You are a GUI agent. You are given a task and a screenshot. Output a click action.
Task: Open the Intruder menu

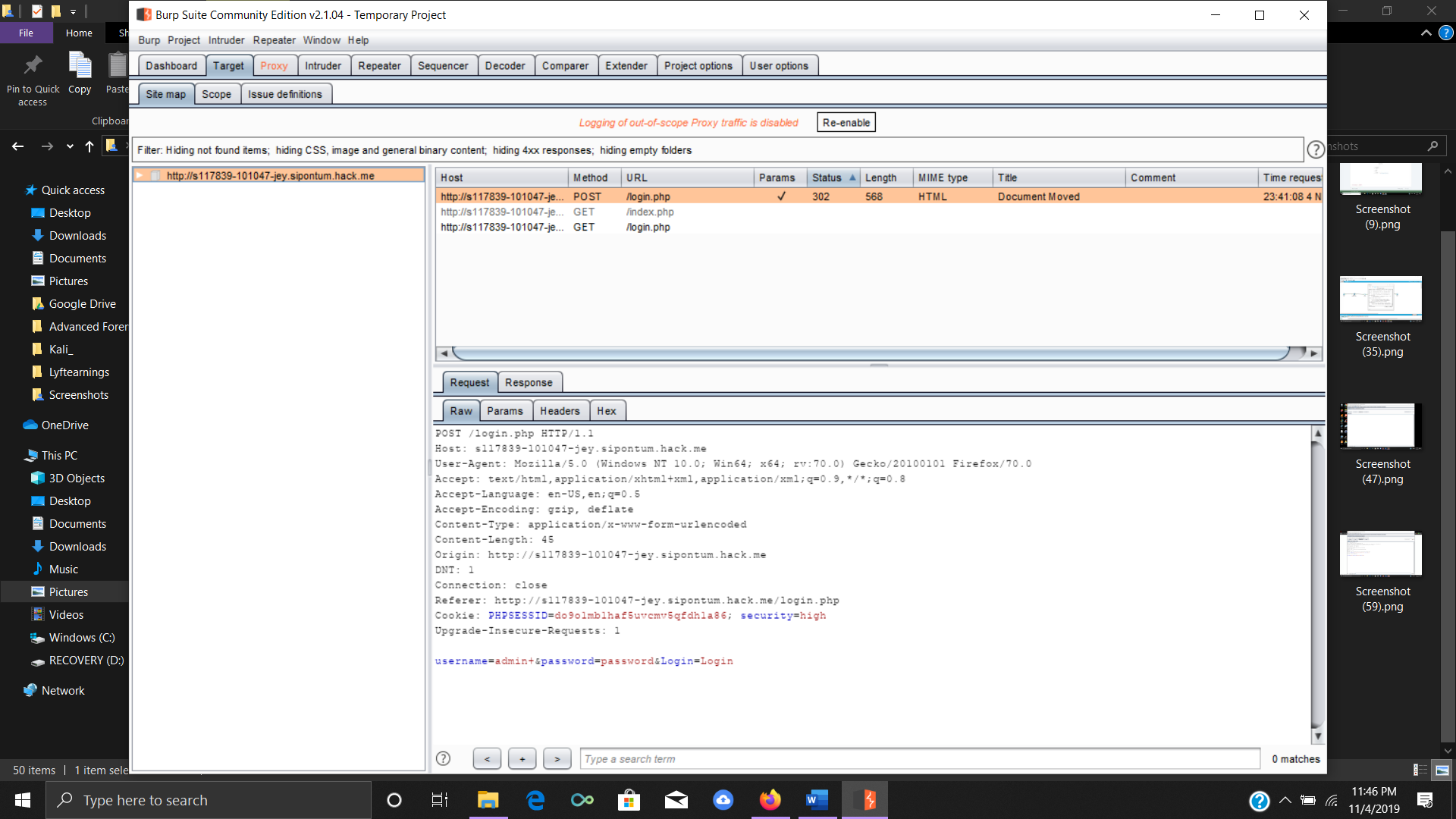coord(226,40)
